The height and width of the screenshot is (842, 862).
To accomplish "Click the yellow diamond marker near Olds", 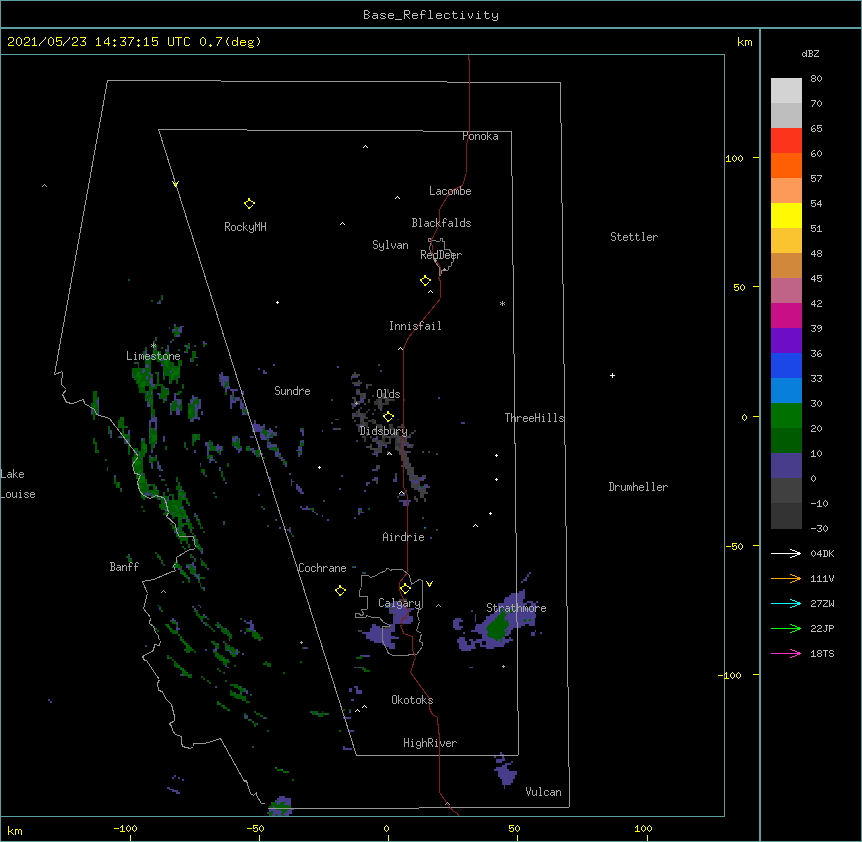I will 388,417.
